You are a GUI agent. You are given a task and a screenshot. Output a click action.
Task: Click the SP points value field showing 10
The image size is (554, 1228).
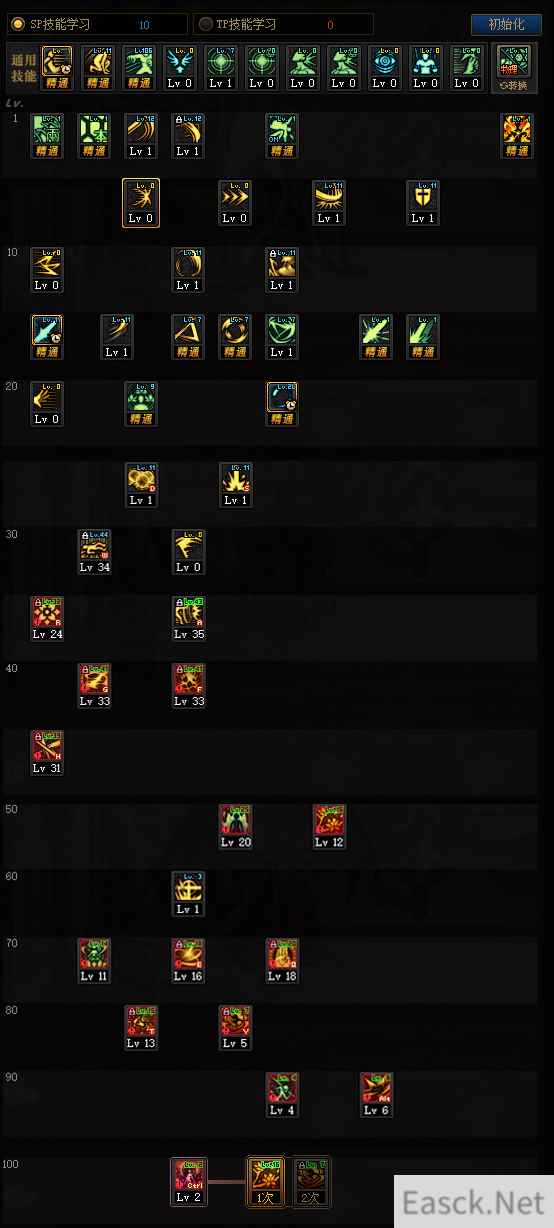(144, 24)
